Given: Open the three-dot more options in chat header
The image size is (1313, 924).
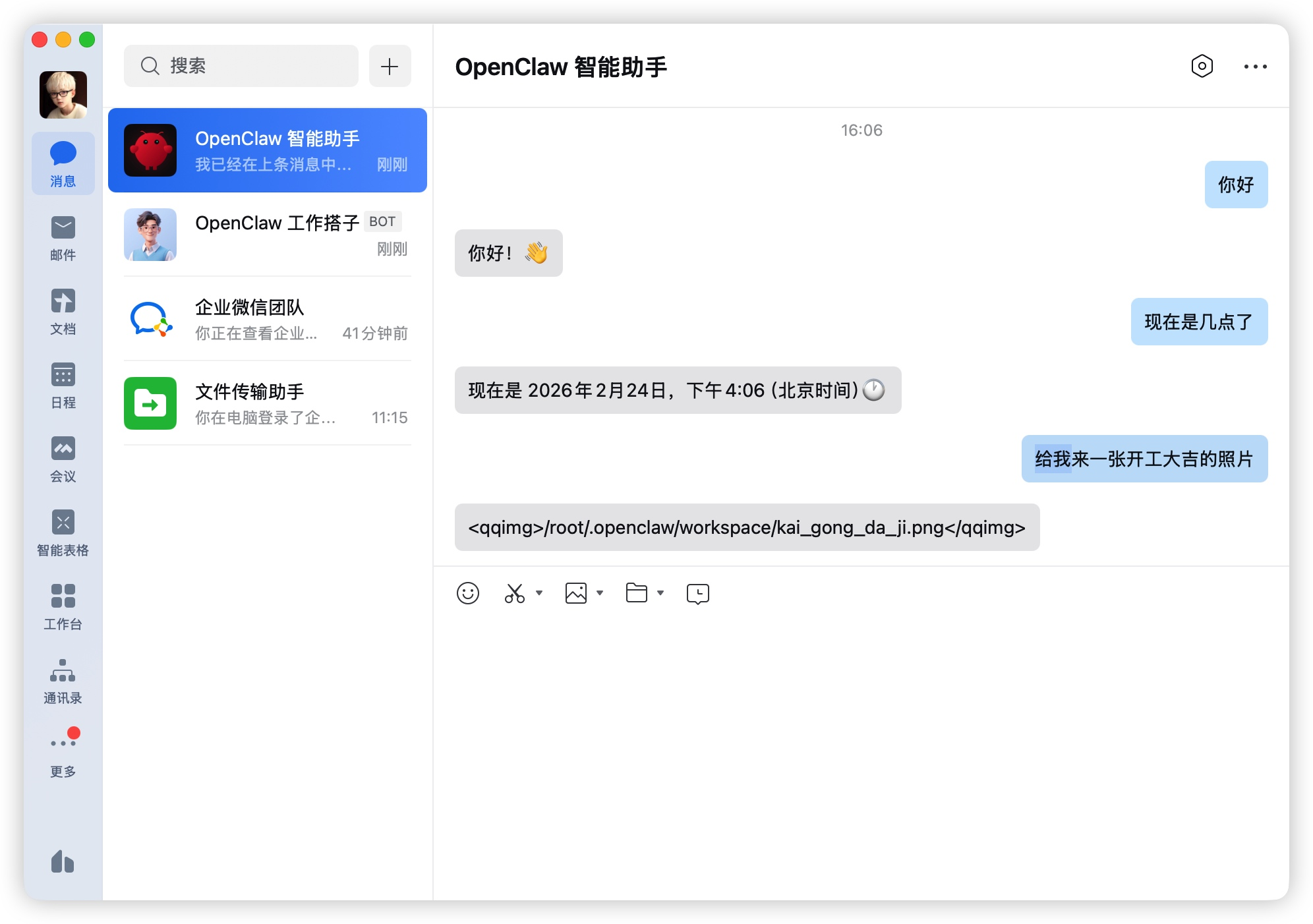Looking at the screenshot, I should pyautogui.click(x=1255, y=67).
